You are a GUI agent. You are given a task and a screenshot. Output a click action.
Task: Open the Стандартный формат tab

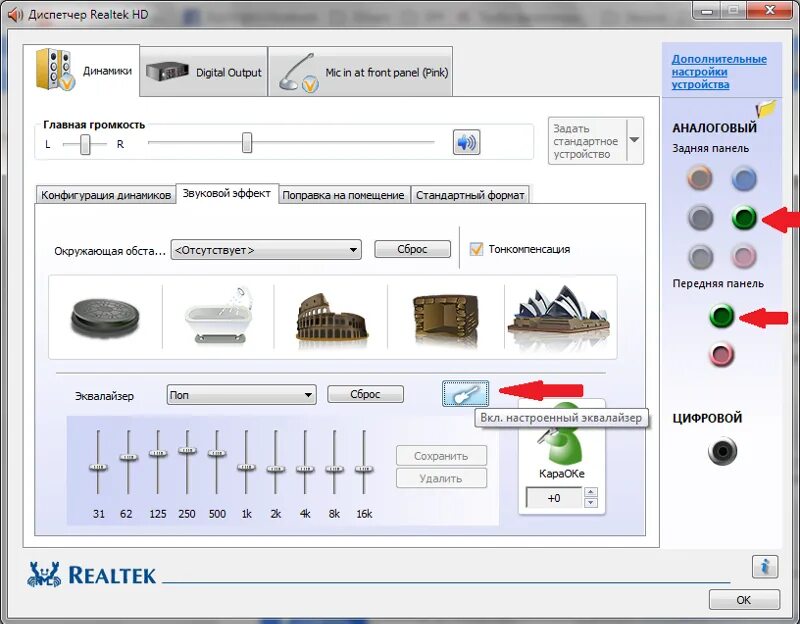[470, 195]
